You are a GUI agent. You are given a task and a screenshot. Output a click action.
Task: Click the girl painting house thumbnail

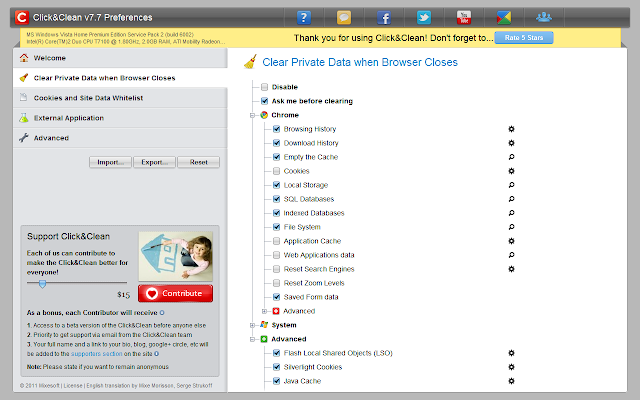(x=176, y=256)
